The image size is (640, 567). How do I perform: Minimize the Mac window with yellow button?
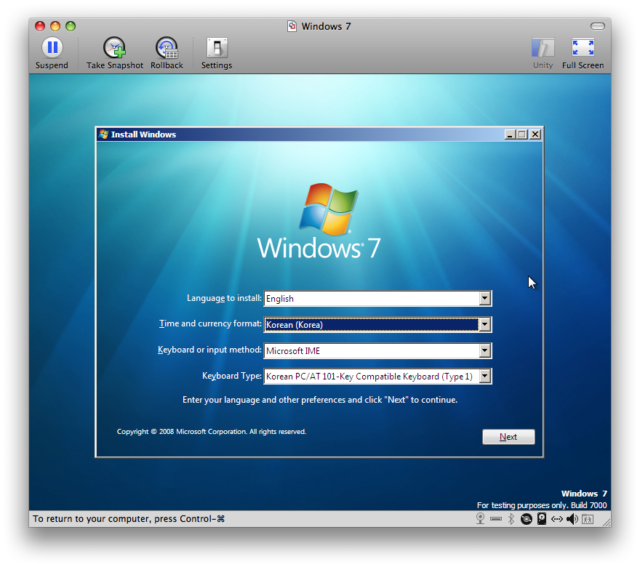[55, 26]
